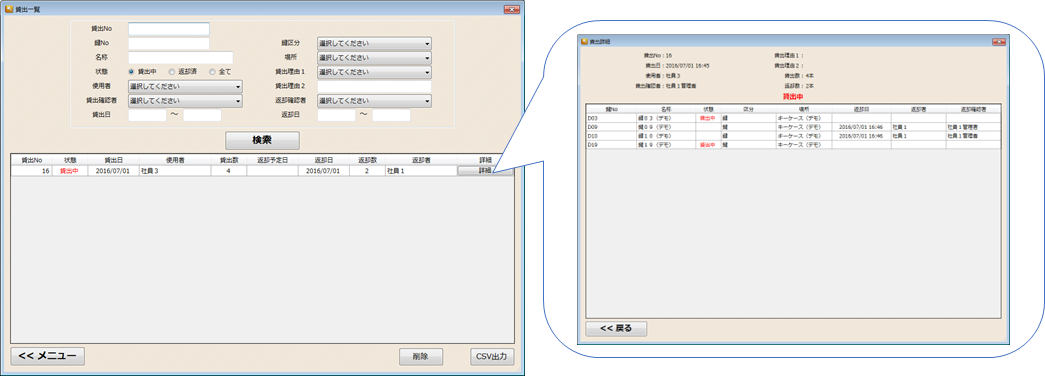Click the 貸出理由2 text field
Image resolution: width=1045 pixels, height=376 pixels.
[374, 87]
